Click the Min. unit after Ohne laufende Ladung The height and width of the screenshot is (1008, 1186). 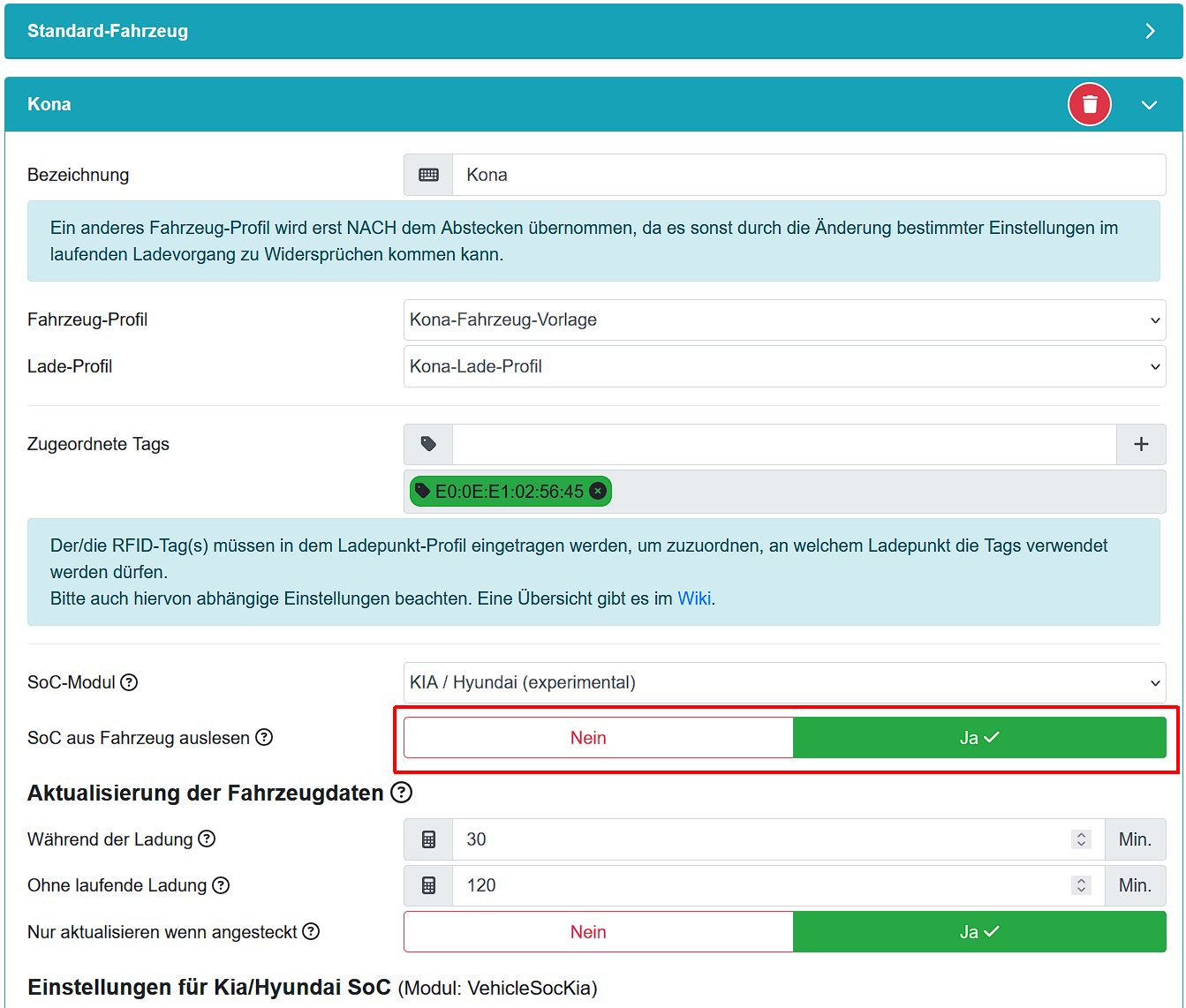tap(1135, 885)
